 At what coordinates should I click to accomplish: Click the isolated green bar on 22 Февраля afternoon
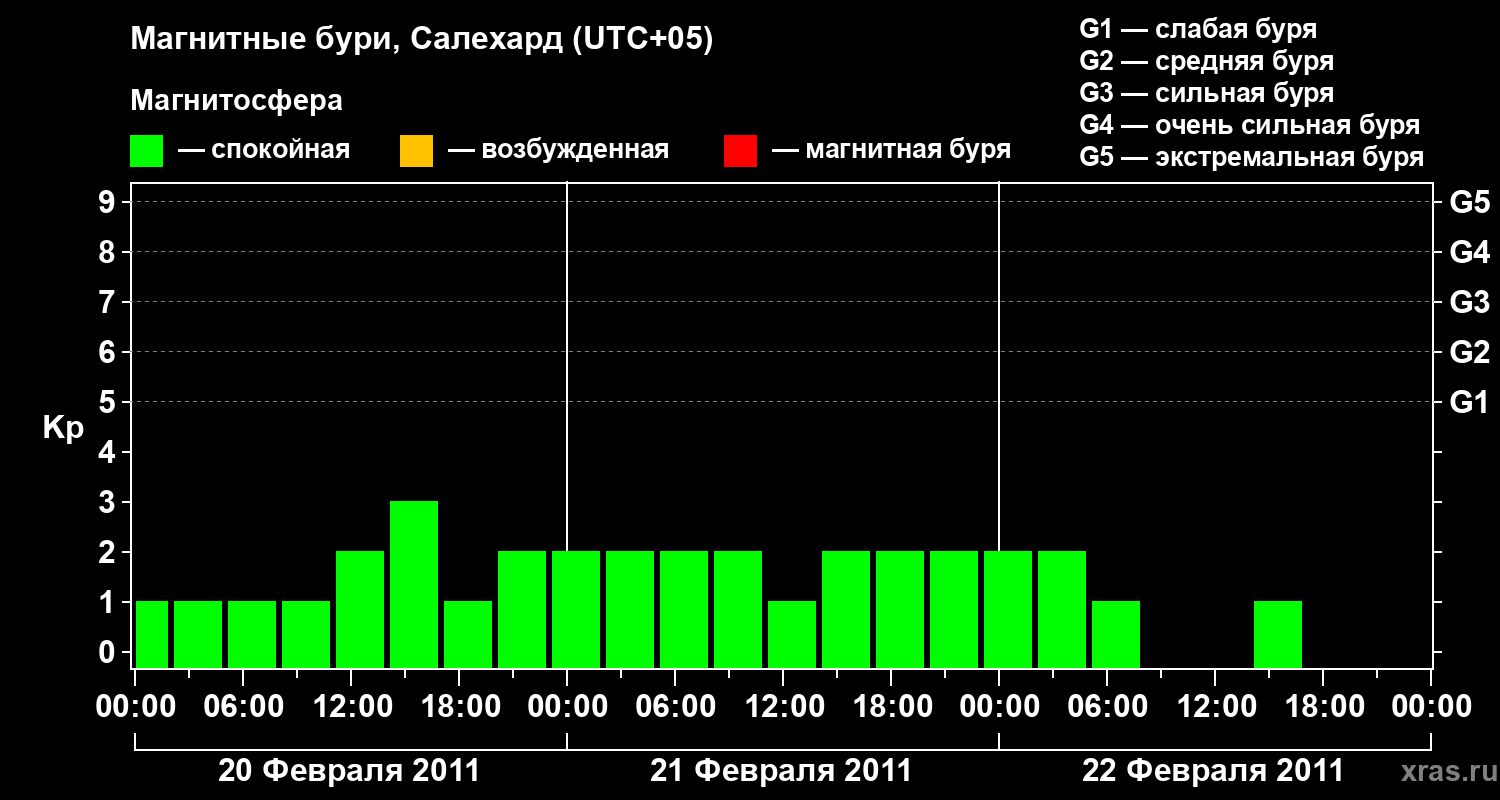(x=1278, y=634)
